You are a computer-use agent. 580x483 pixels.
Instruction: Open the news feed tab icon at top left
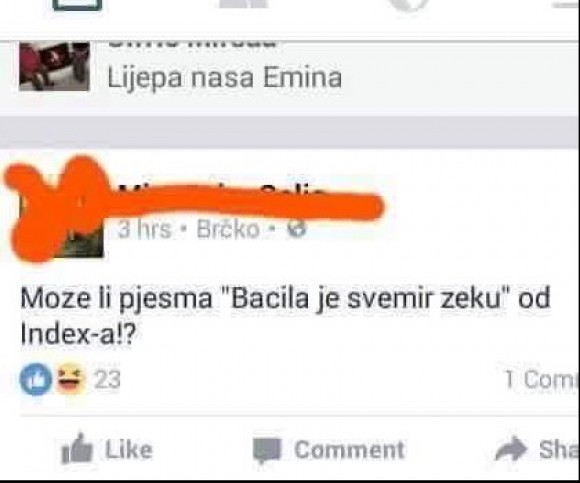point(77,5)
